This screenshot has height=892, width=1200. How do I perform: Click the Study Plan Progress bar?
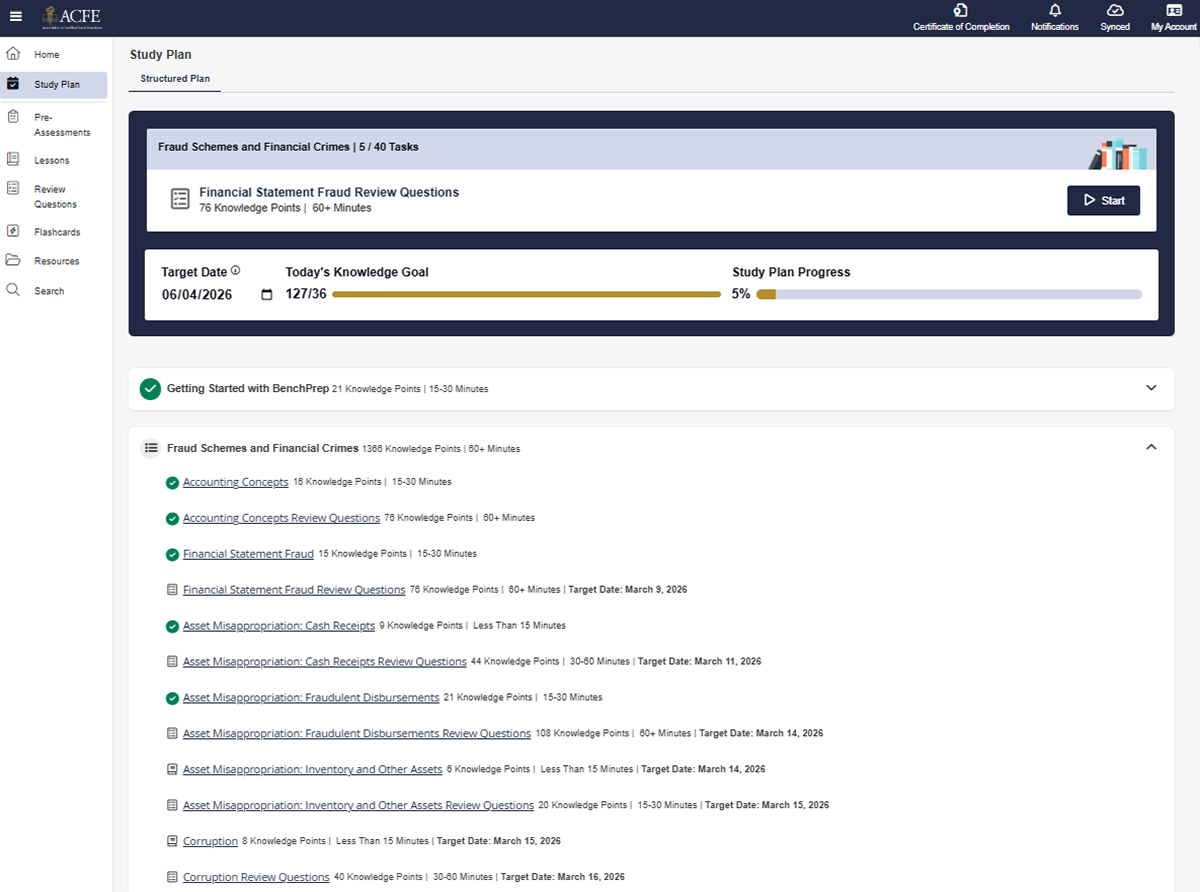click(948, 294)
